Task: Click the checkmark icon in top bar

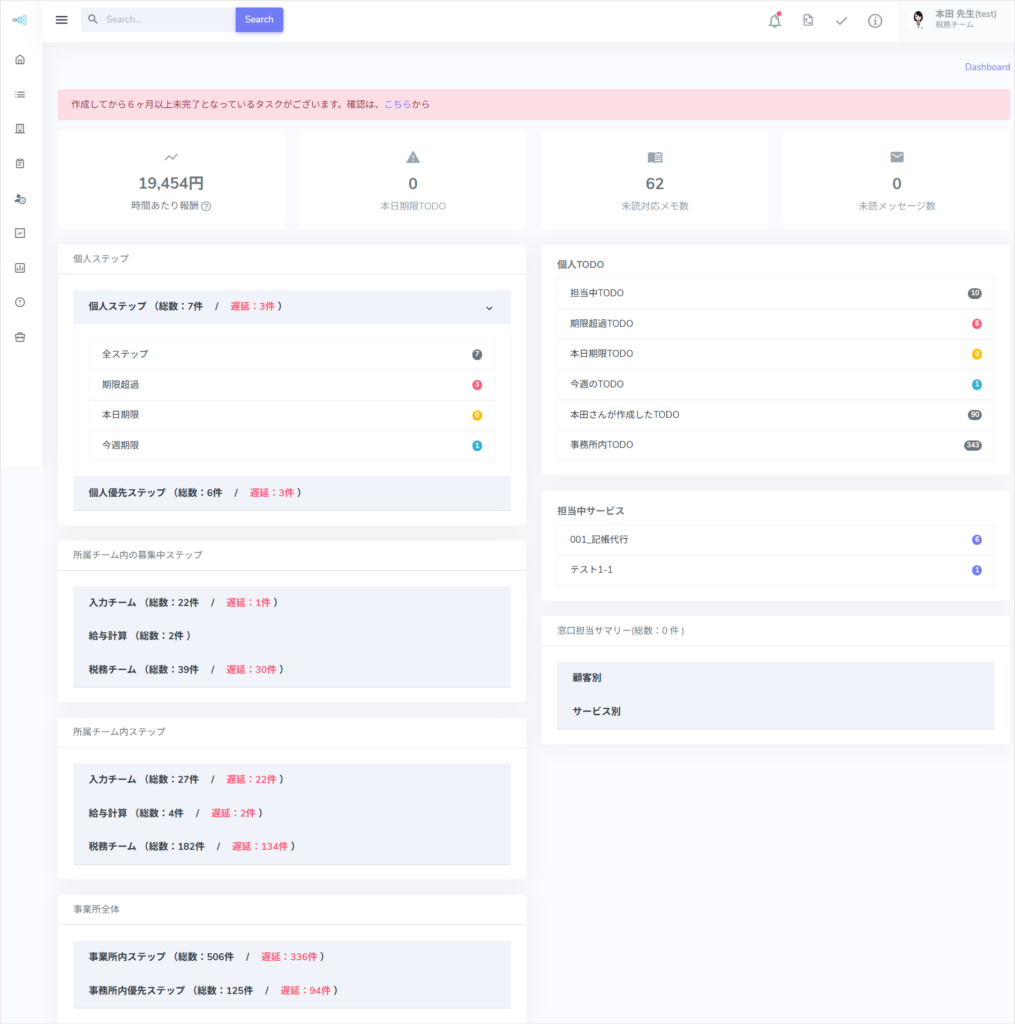Action: click(841, 21)
